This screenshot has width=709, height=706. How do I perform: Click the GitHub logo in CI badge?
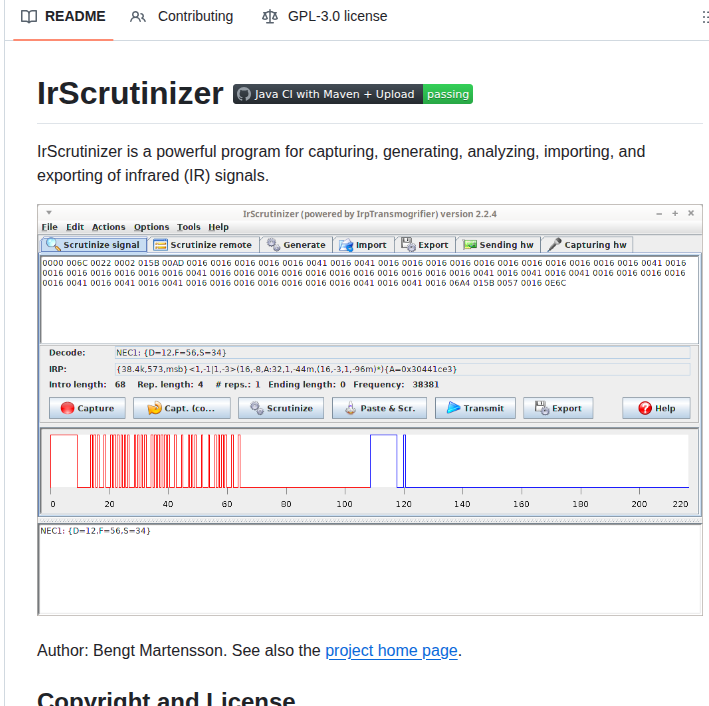coord(244,94)
